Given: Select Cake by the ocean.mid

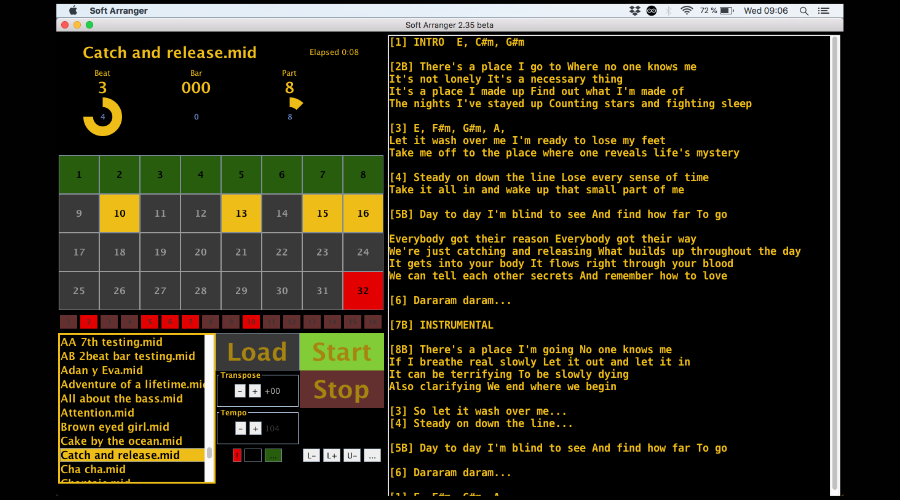Looking at the screenshot, I should [132, 441].
